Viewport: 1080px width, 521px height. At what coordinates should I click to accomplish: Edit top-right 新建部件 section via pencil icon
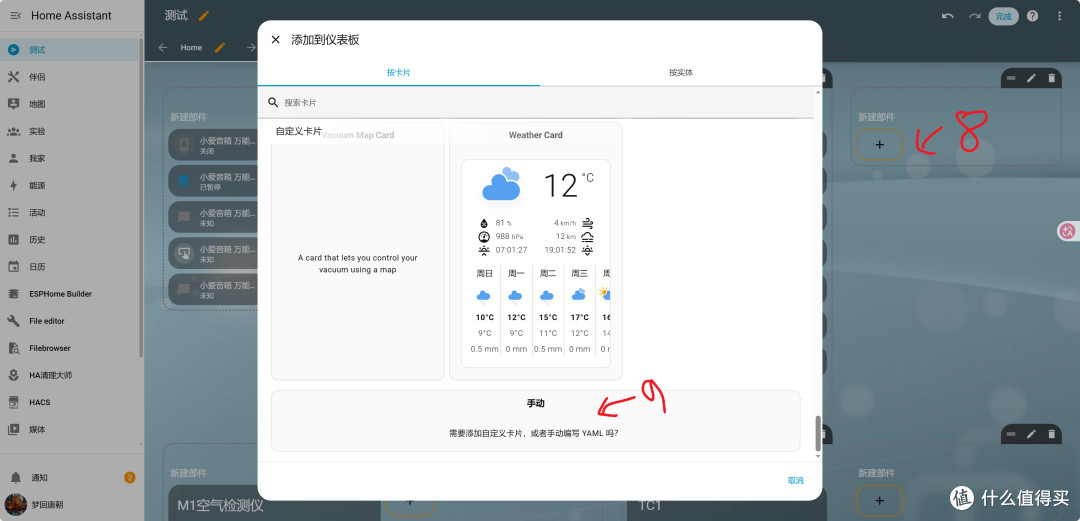point(1031,79)
